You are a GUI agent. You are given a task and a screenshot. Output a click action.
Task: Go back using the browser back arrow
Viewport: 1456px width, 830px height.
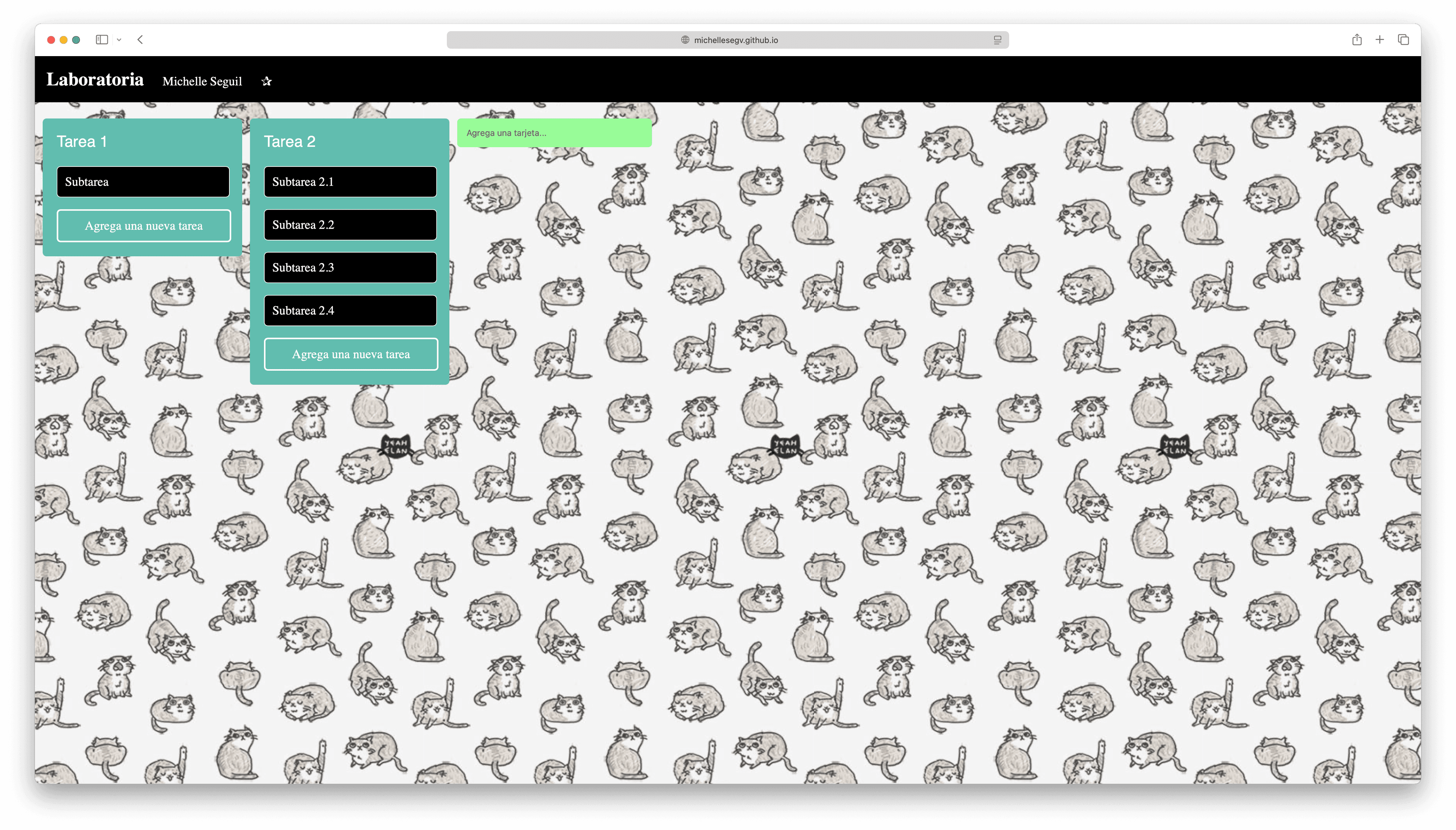pos(140,40)
